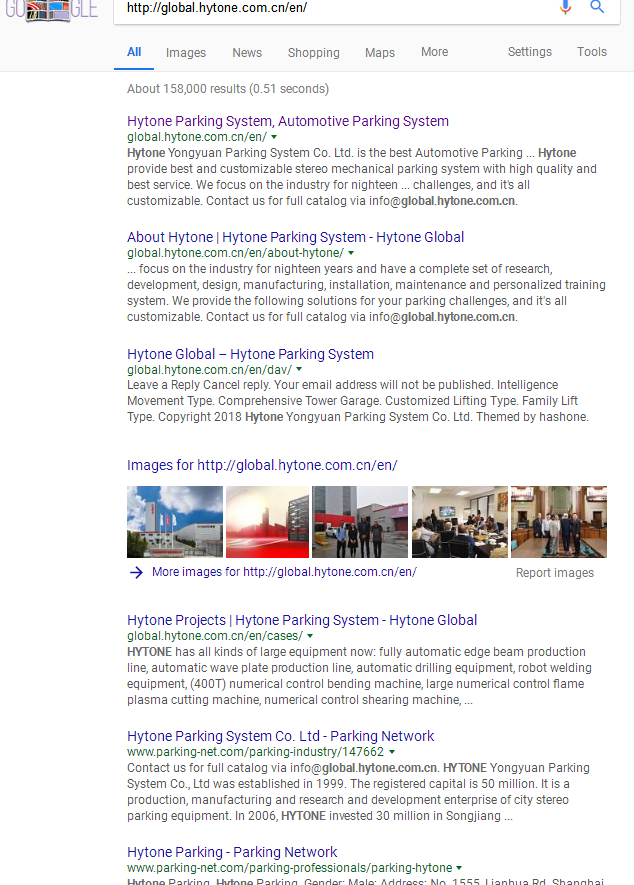The width and height of the screenshot is (634, 885).
Task: Click the Google doodle logo
Action: tap(51, 10)
